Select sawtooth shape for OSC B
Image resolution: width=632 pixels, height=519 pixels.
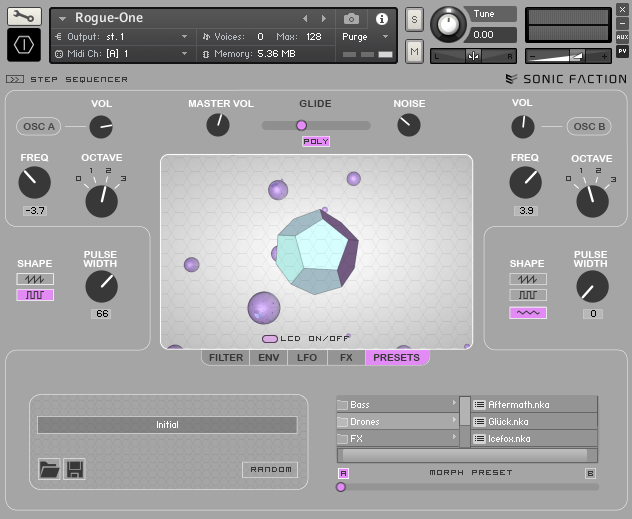[528, 279]
